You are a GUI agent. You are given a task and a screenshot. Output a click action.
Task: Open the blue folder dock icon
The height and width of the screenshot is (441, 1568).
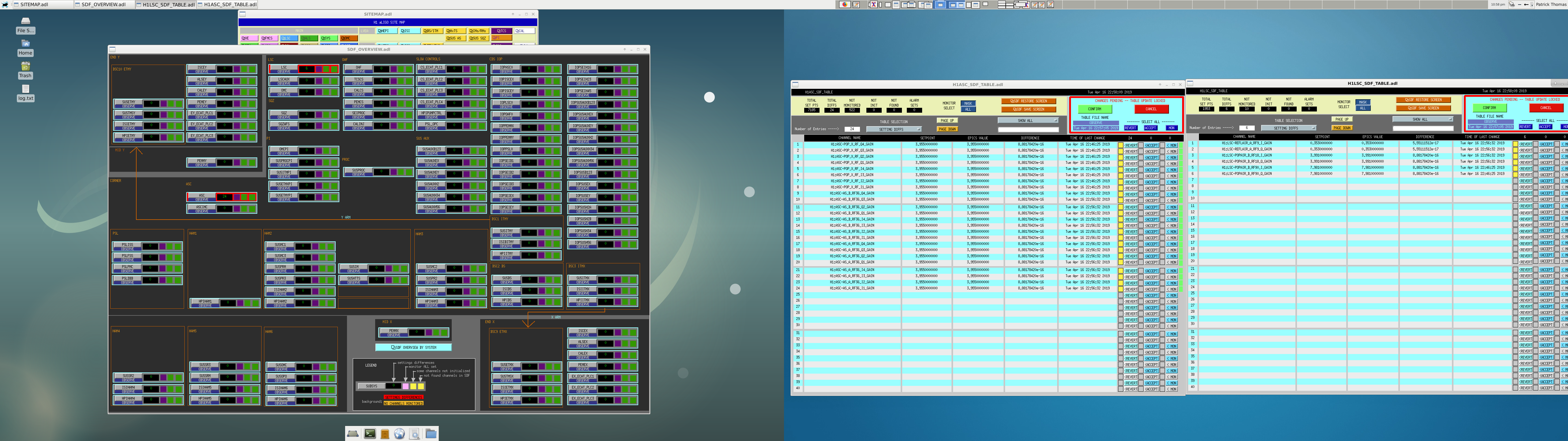431,433
